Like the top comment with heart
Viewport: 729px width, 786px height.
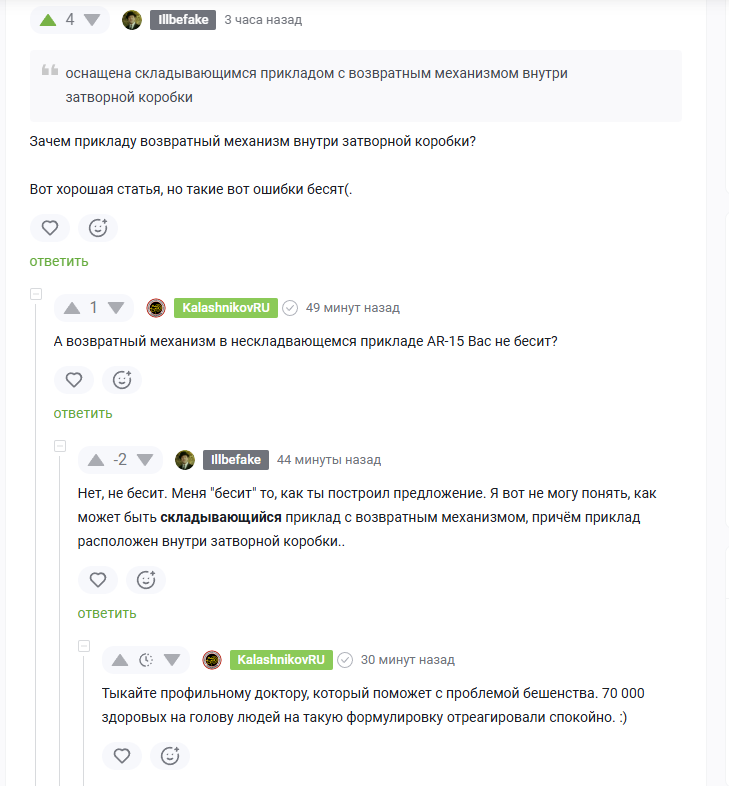click(x=50, y=228)
